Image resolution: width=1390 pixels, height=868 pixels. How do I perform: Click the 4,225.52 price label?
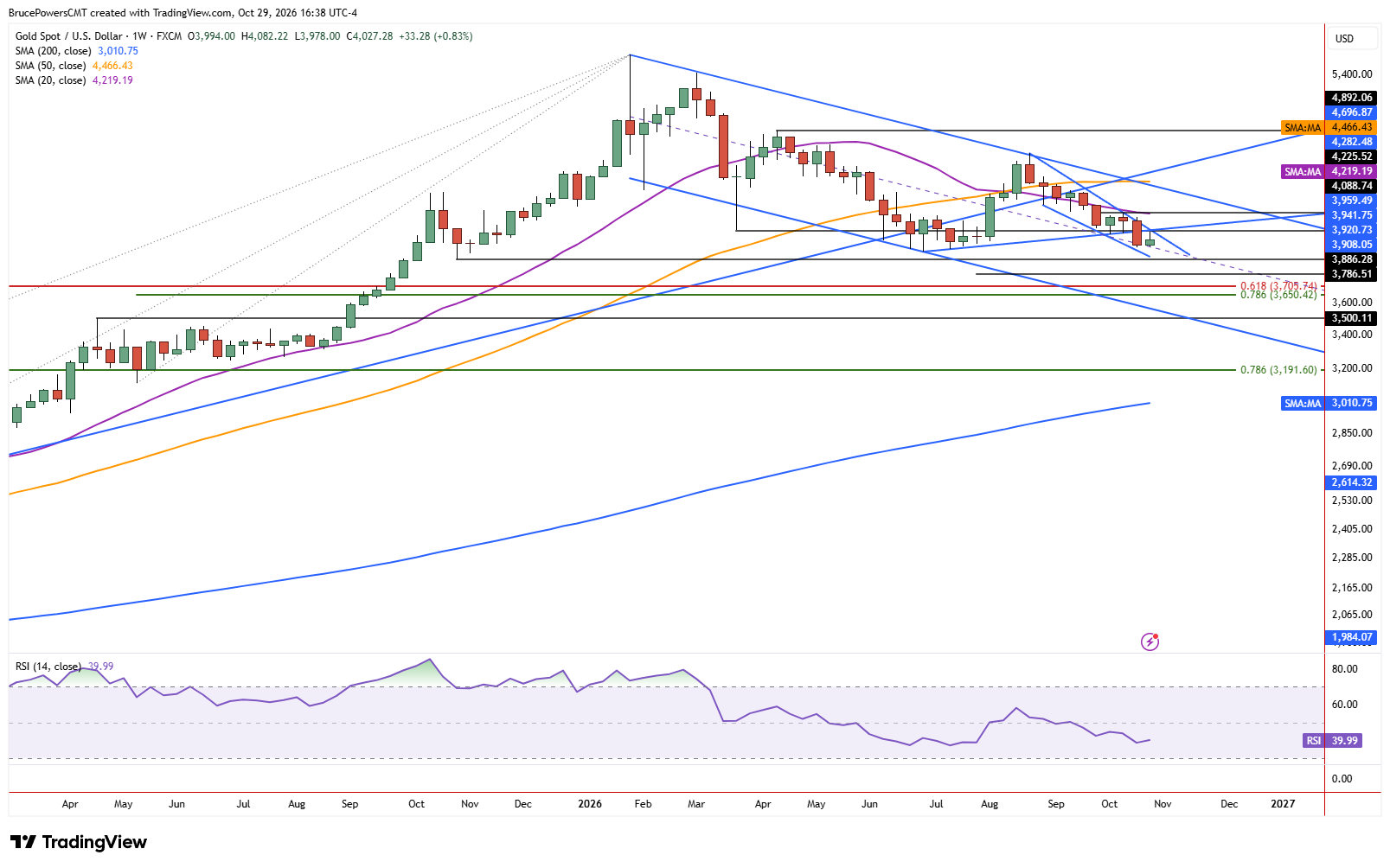point(1351,157)
